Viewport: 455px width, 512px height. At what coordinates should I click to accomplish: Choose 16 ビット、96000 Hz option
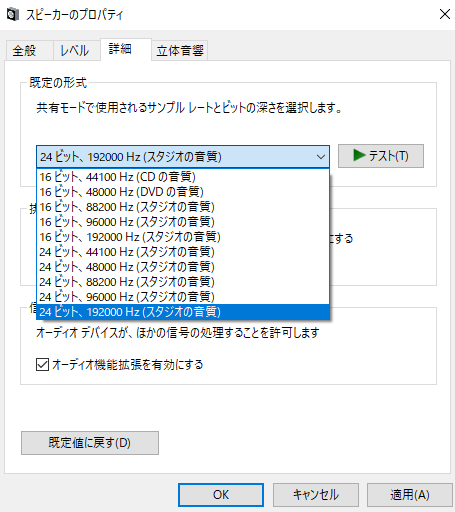(183, 222)
